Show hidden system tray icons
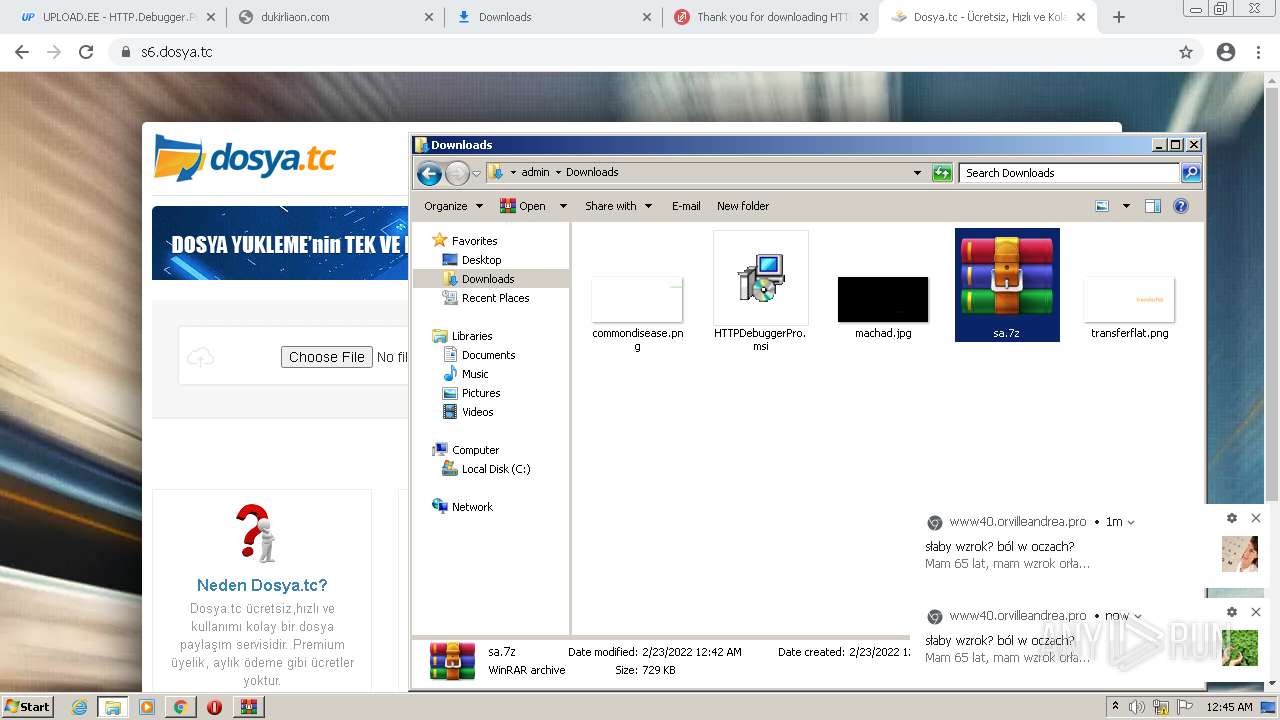1280x720 pixels. [x=1116, y=706]
